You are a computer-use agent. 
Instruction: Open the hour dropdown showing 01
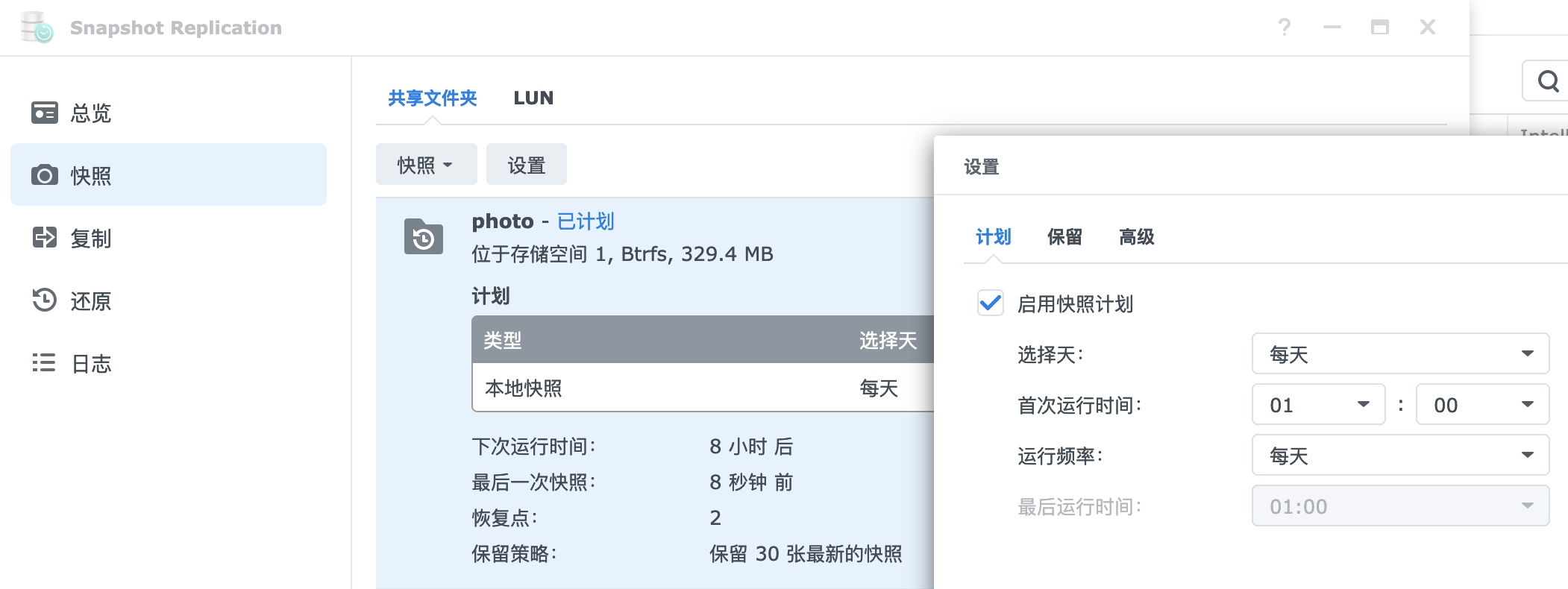click(1318, 404)
